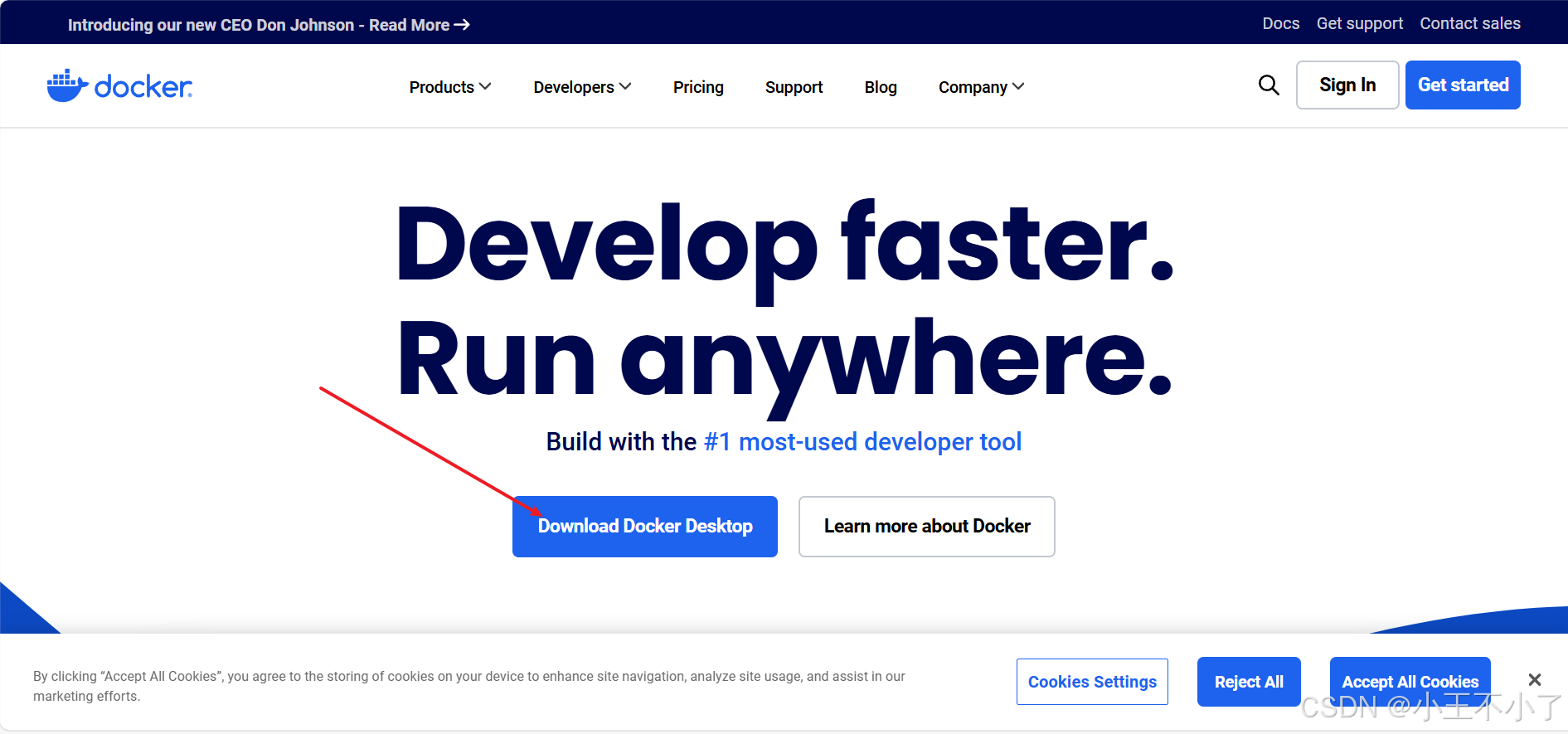Click Download Docker Desktop button

point(645,527)
